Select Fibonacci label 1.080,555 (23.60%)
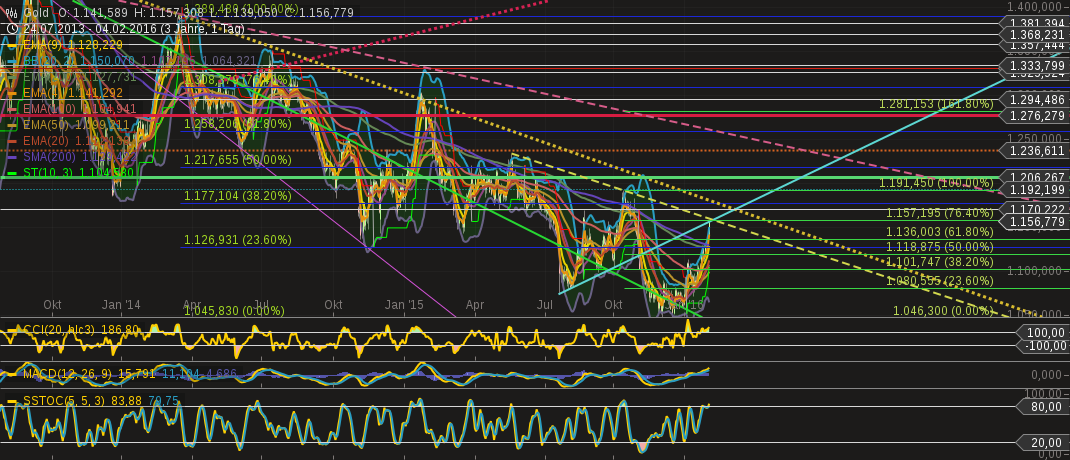 940,281
